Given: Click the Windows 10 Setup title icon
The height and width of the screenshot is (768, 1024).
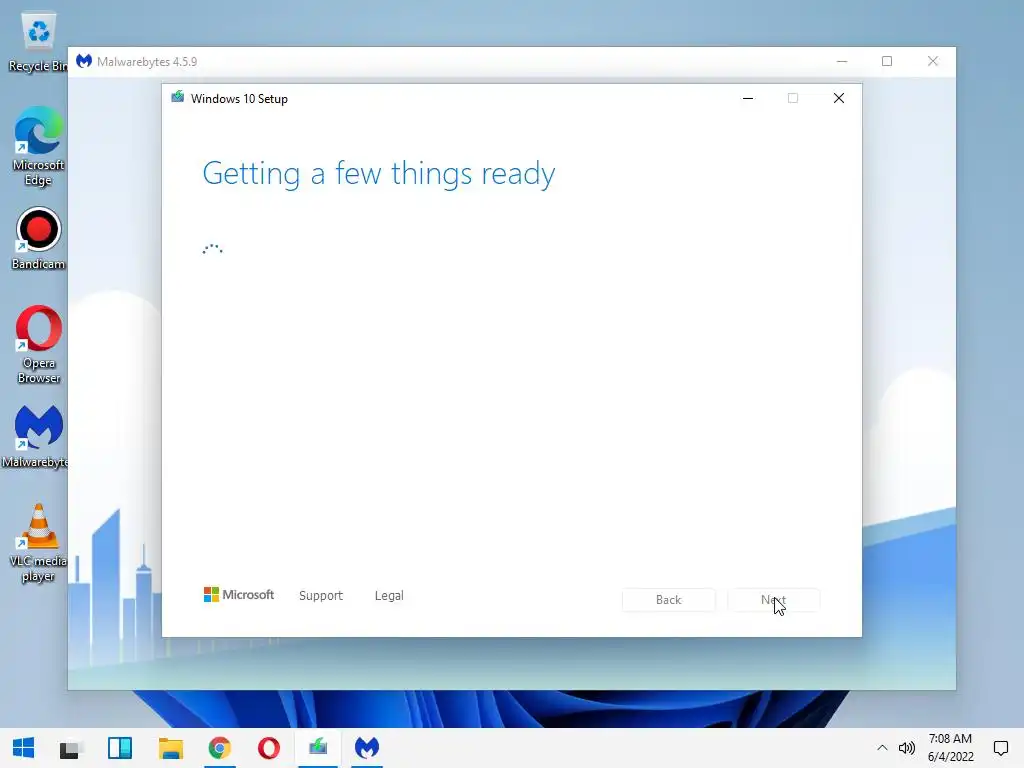Looking at the screenshot, I should (x=178, y=97).
